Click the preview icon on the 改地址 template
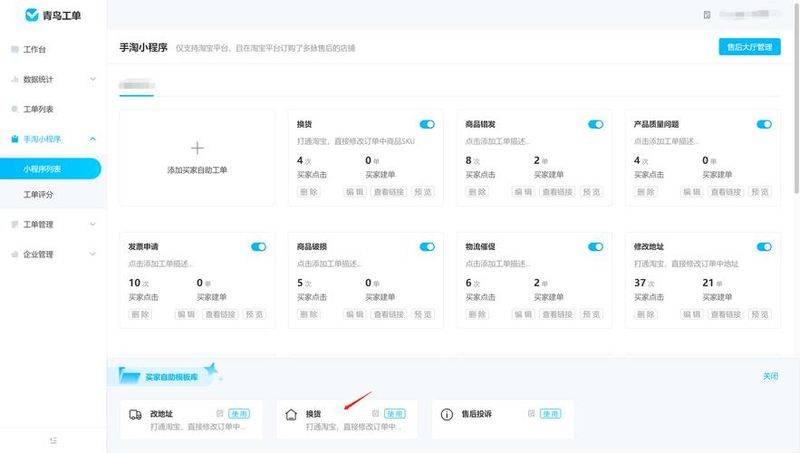 219,413
